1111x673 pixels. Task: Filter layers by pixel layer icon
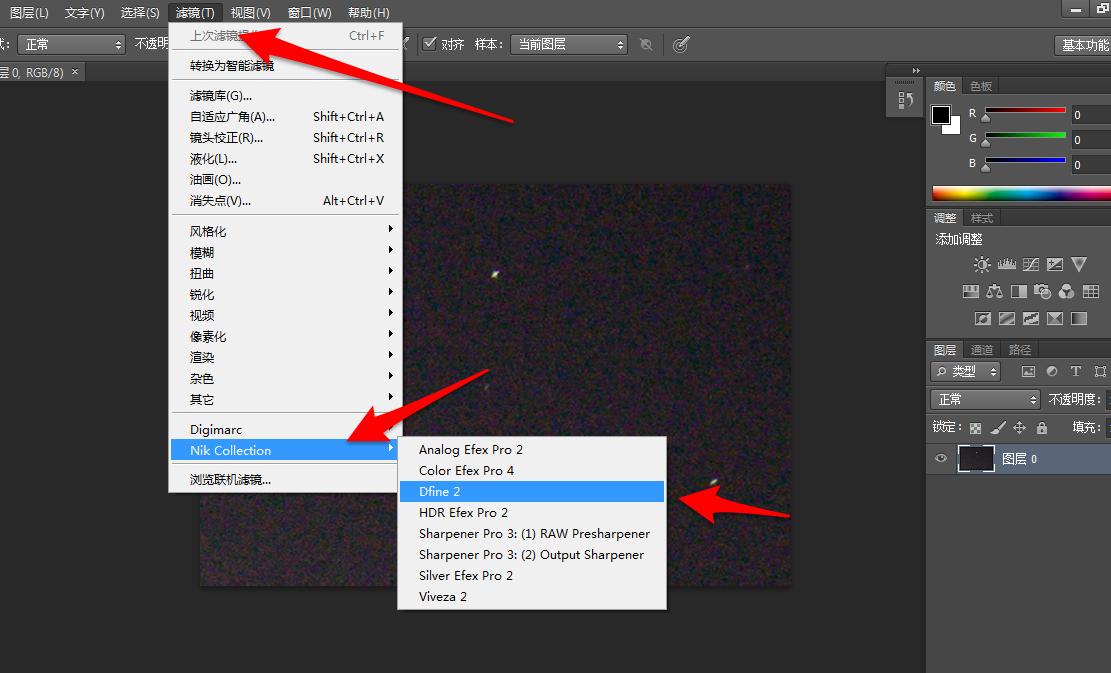coord(1028,371)
